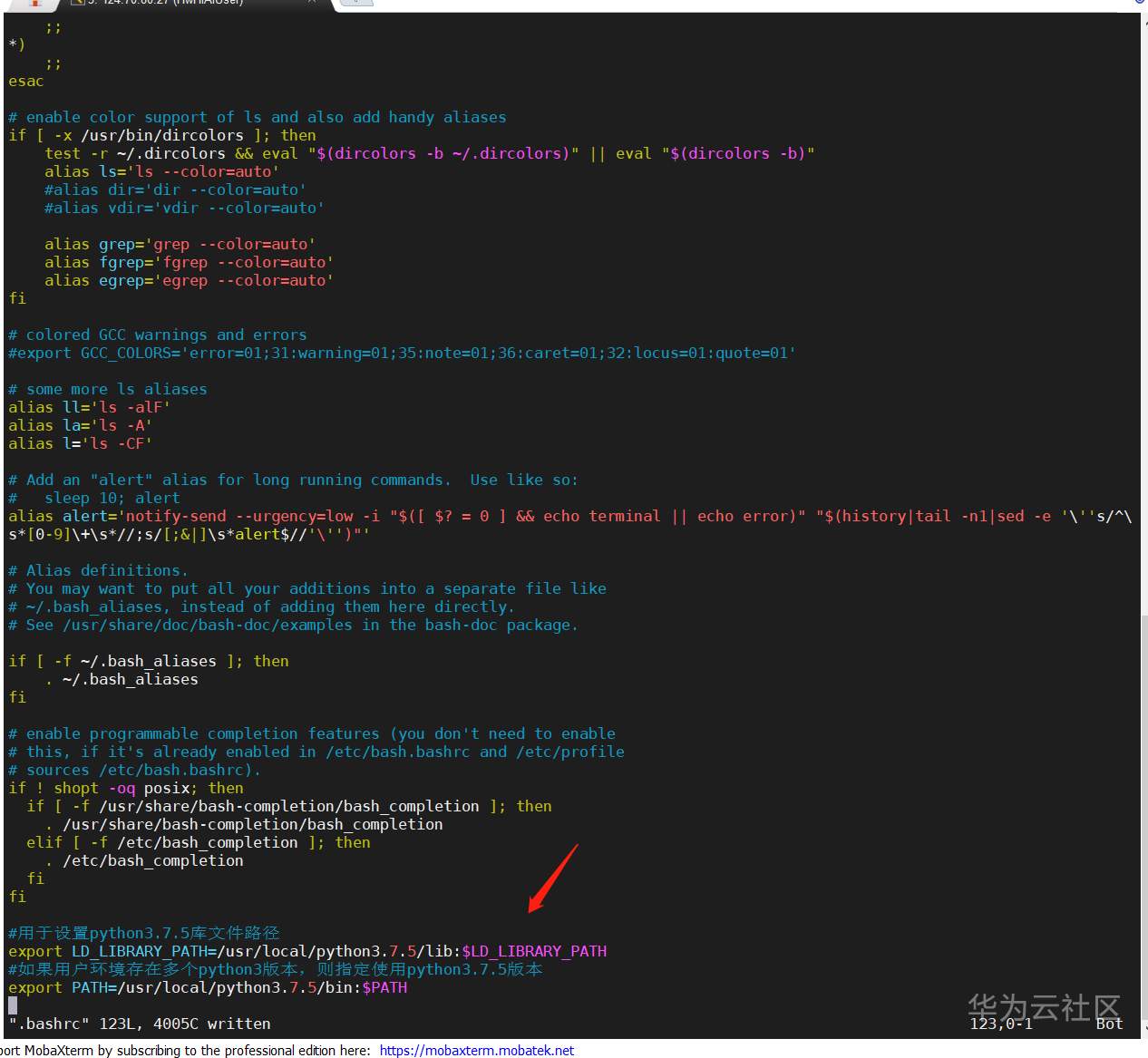Click comment "# Add an "alert" alias"
Screen dimensions: 1148x1058
click(x=294, y=480)
